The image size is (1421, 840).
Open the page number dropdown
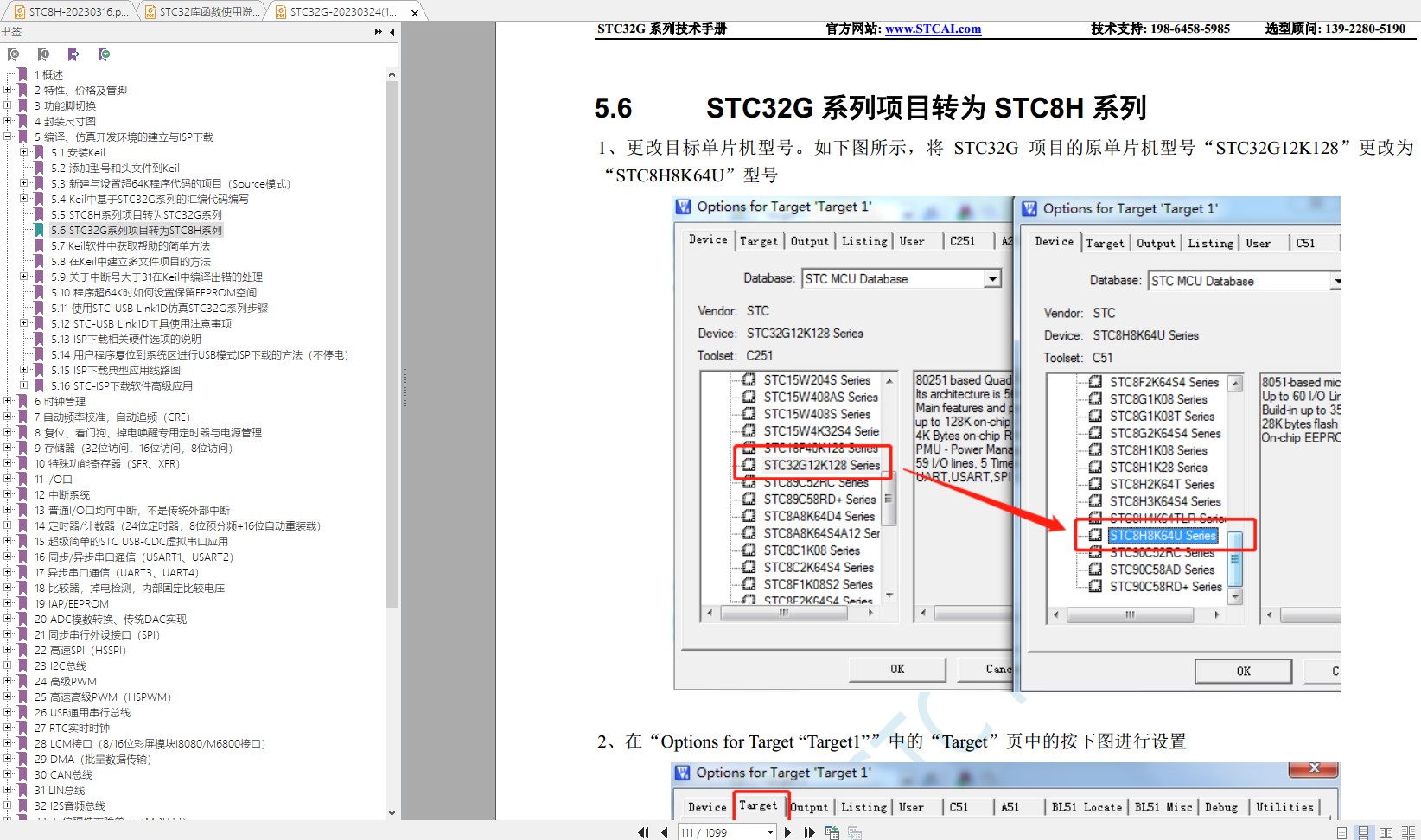pyautogui.click(x=770, y=832)
